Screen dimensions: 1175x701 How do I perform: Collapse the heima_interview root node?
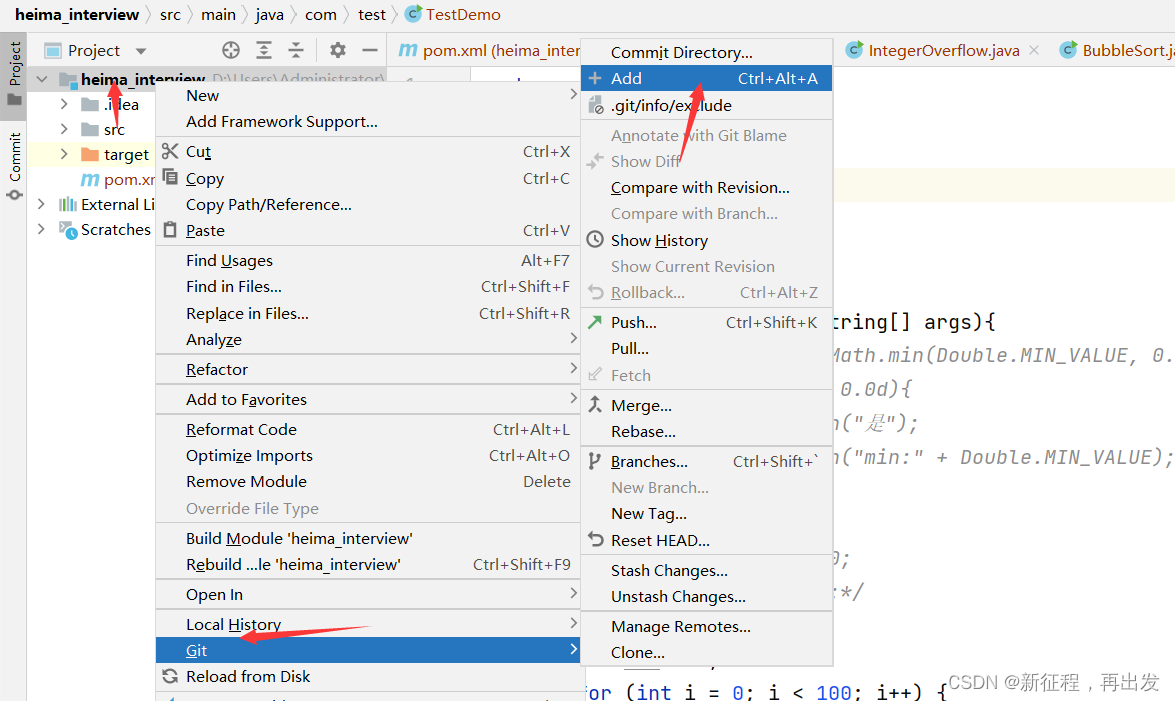42,79
